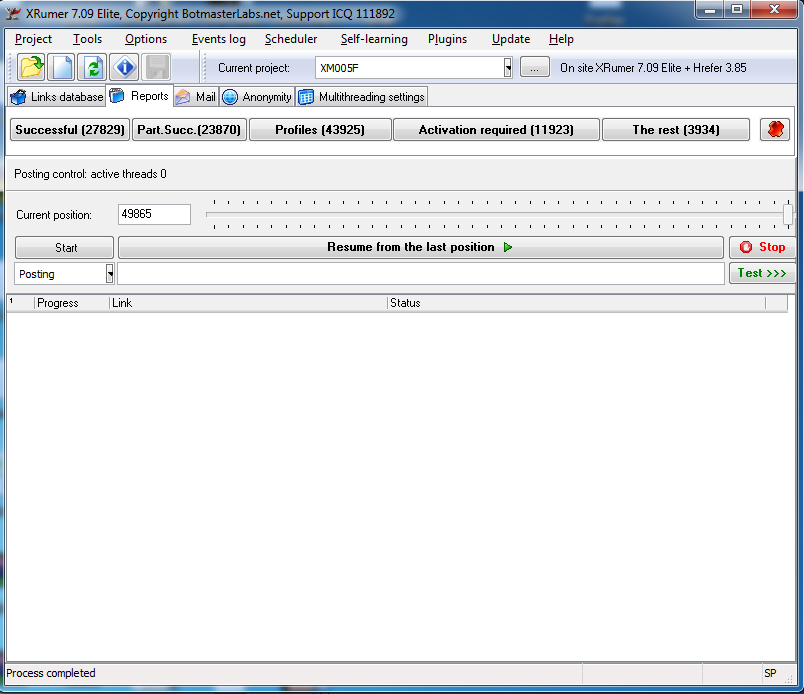Image resolution: width=804 pixels, height=694 pixels.
Task: View the Profiles (43925) report
Action: (320, 129)
